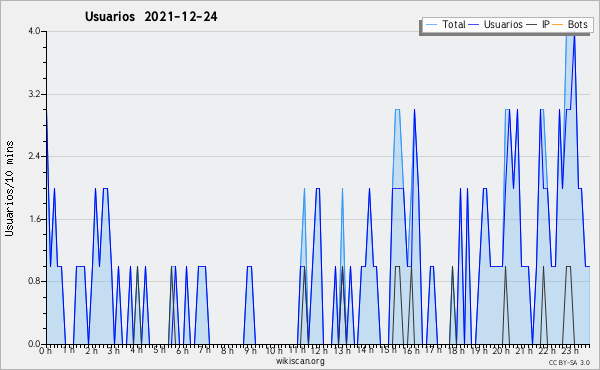Click the x-axis label '19 h'

coord(479,351)
